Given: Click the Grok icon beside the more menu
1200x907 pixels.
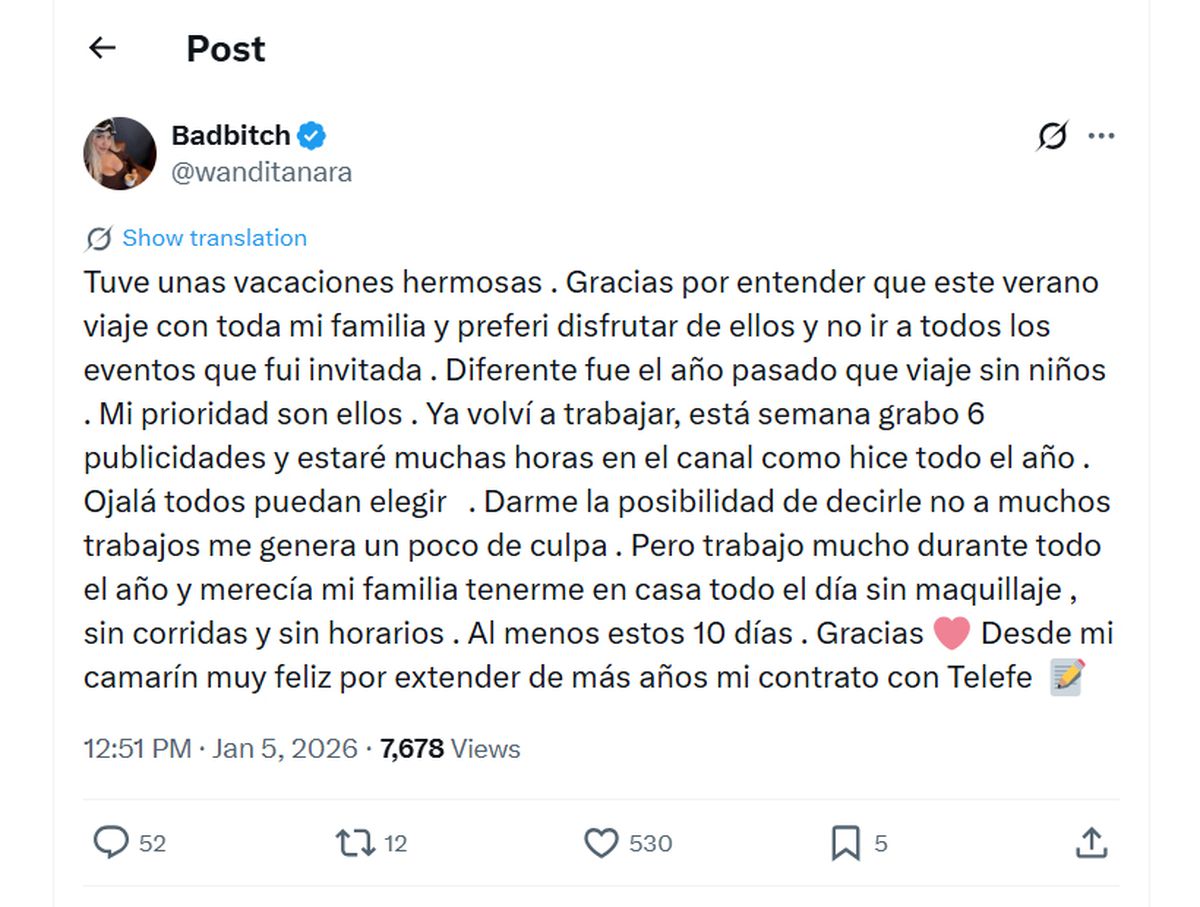Looking at the screenshot, I should click(1052, 135).
